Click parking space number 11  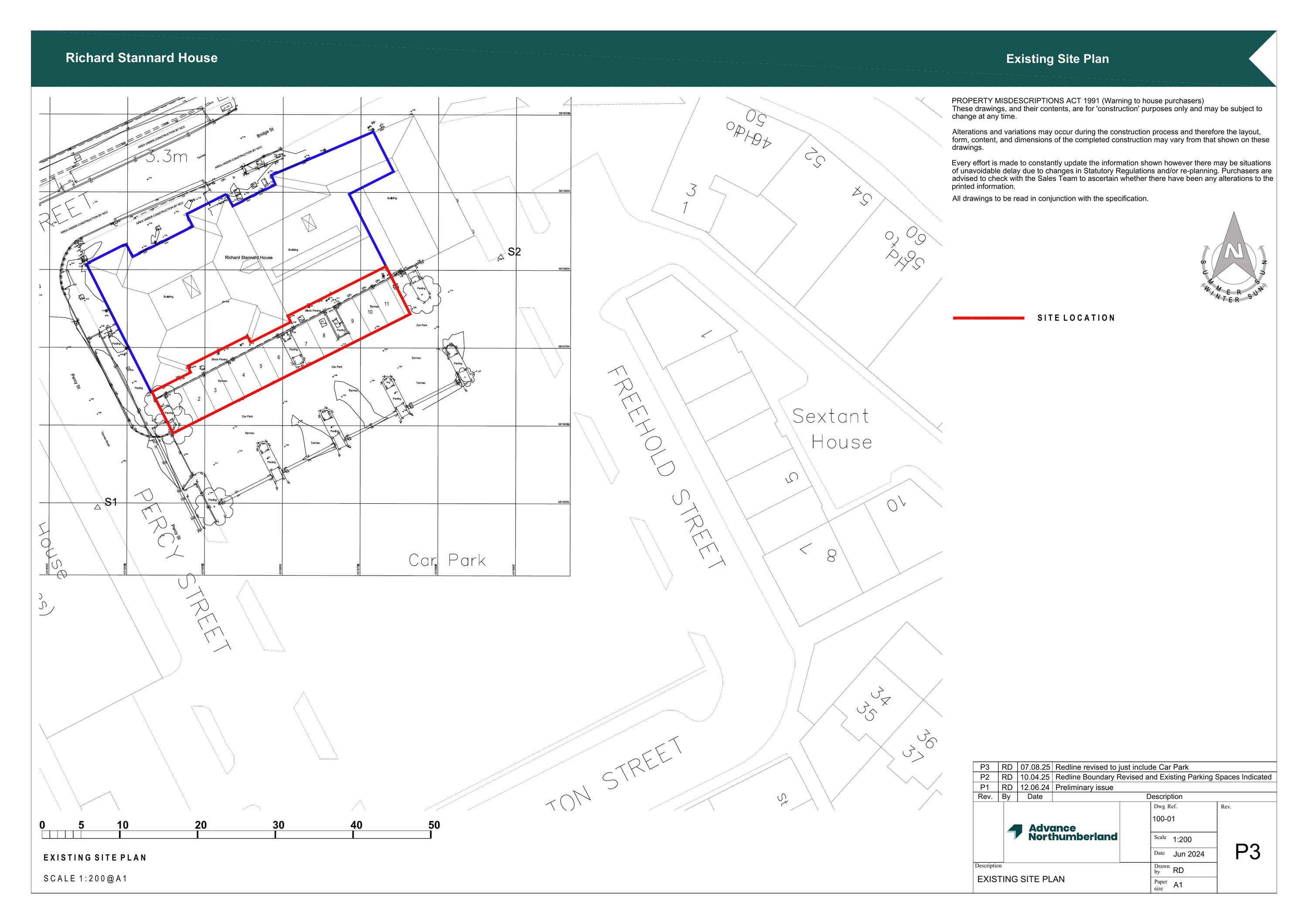click(x=386, y=303)
